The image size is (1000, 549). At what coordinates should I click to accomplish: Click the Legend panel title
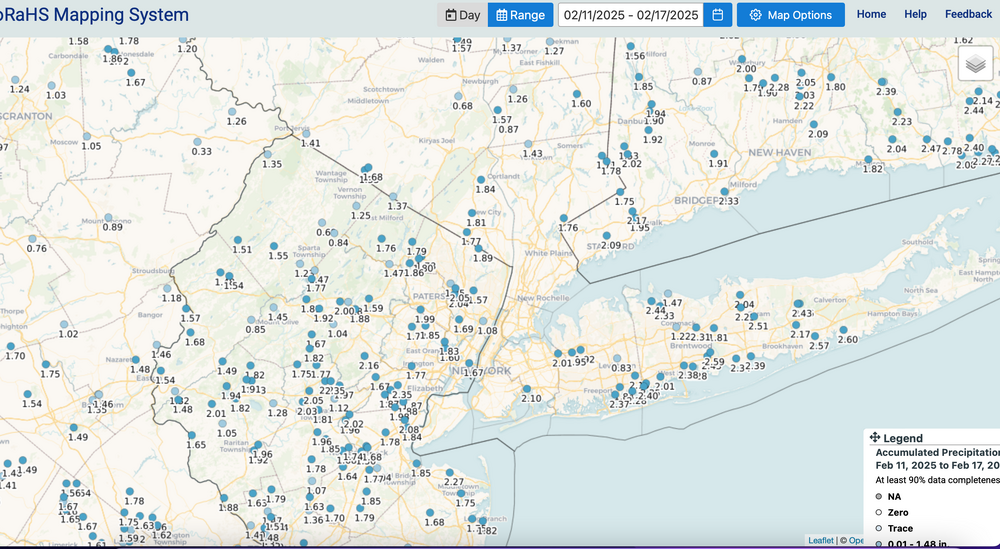902,438
